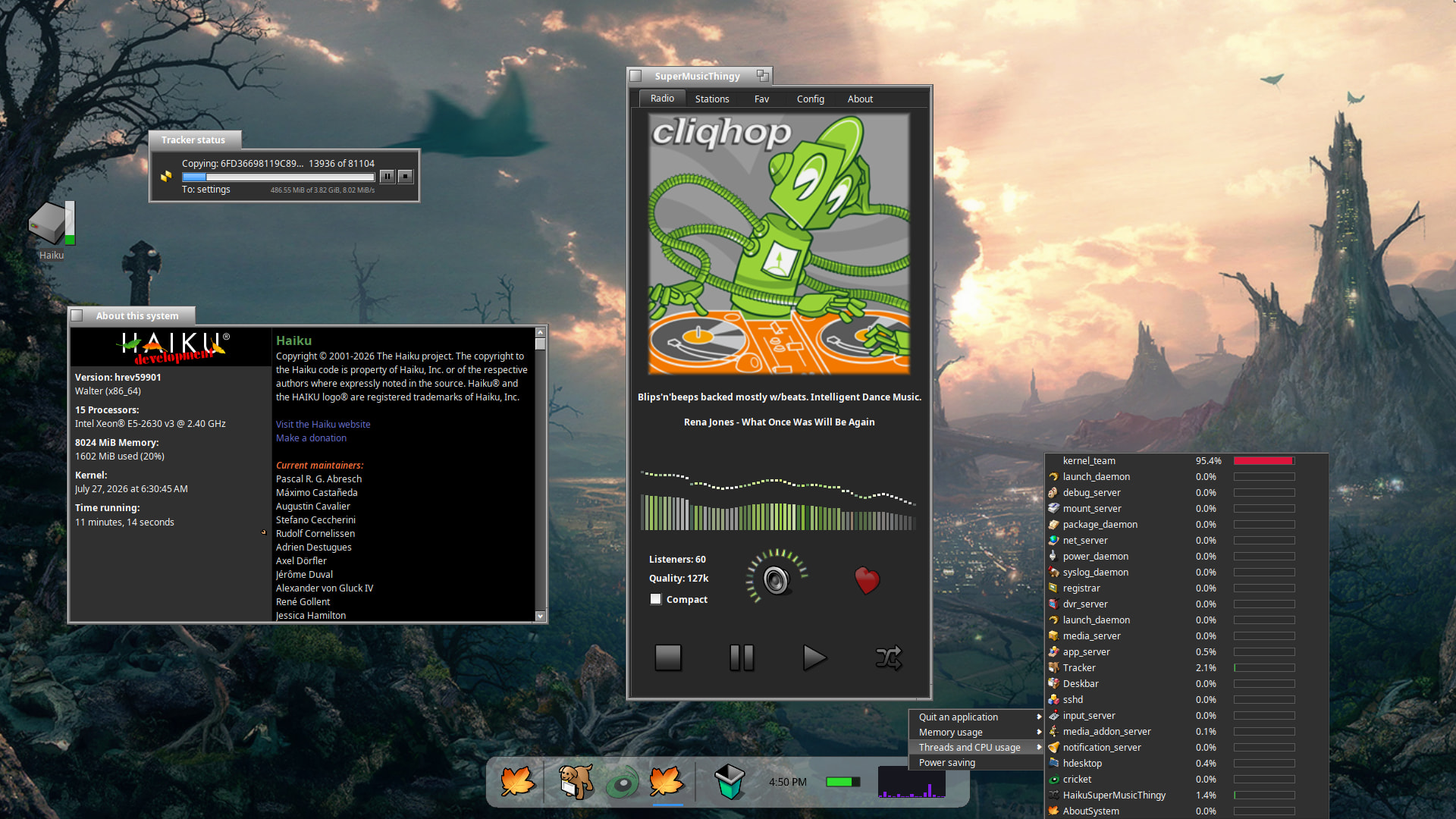The width and height of the screenshot is (1456, 819).
Task: Select Deskbar in CPU usage list
Action: click(1186, 684)
